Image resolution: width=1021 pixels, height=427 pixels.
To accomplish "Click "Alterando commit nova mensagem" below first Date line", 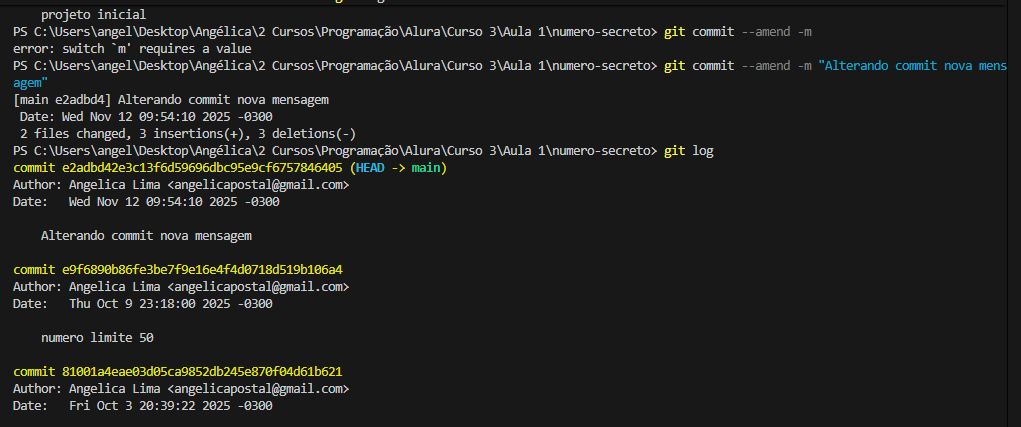I will tap(146, 236).
